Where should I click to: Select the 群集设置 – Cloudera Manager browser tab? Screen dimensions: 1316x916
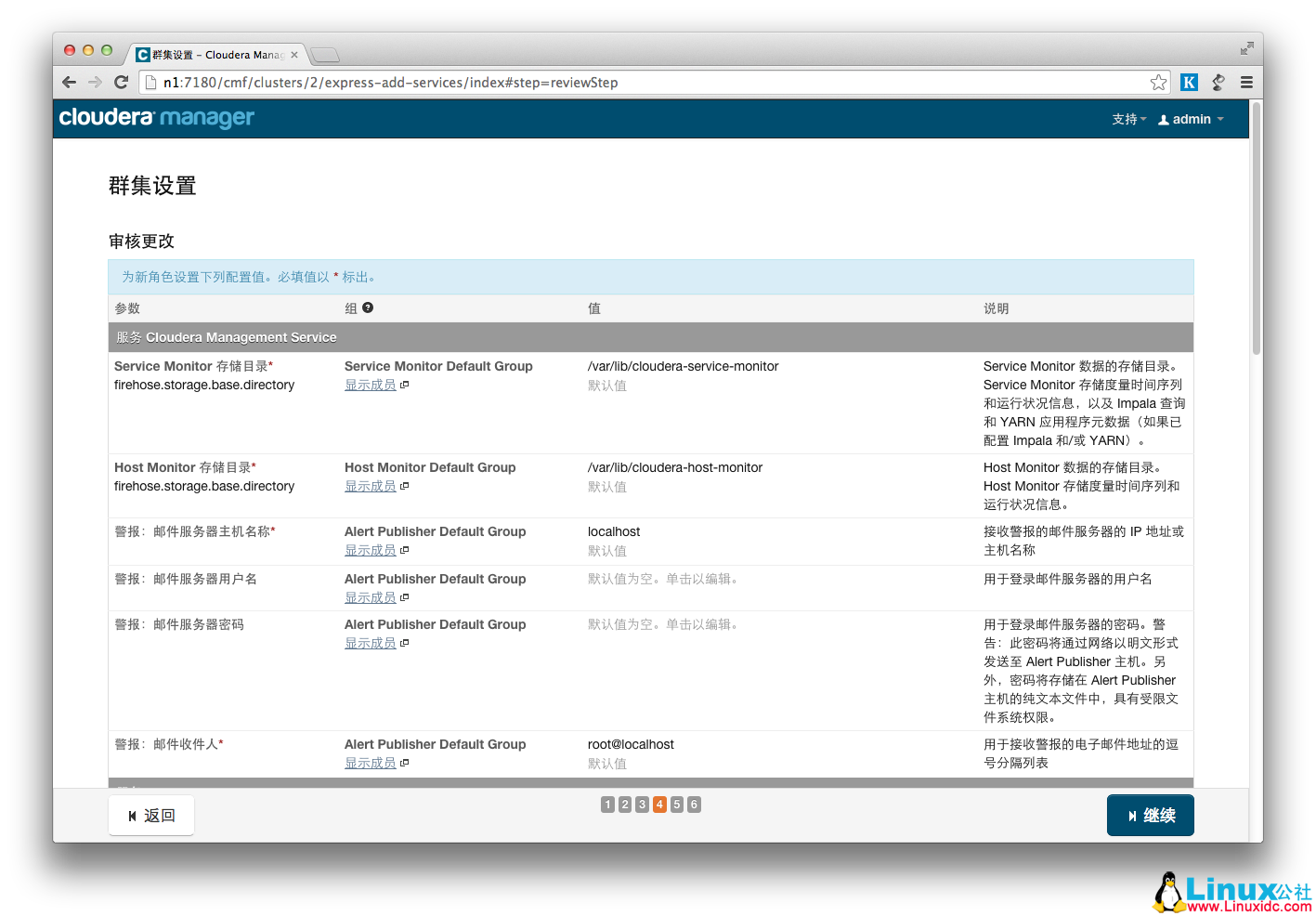214,54
